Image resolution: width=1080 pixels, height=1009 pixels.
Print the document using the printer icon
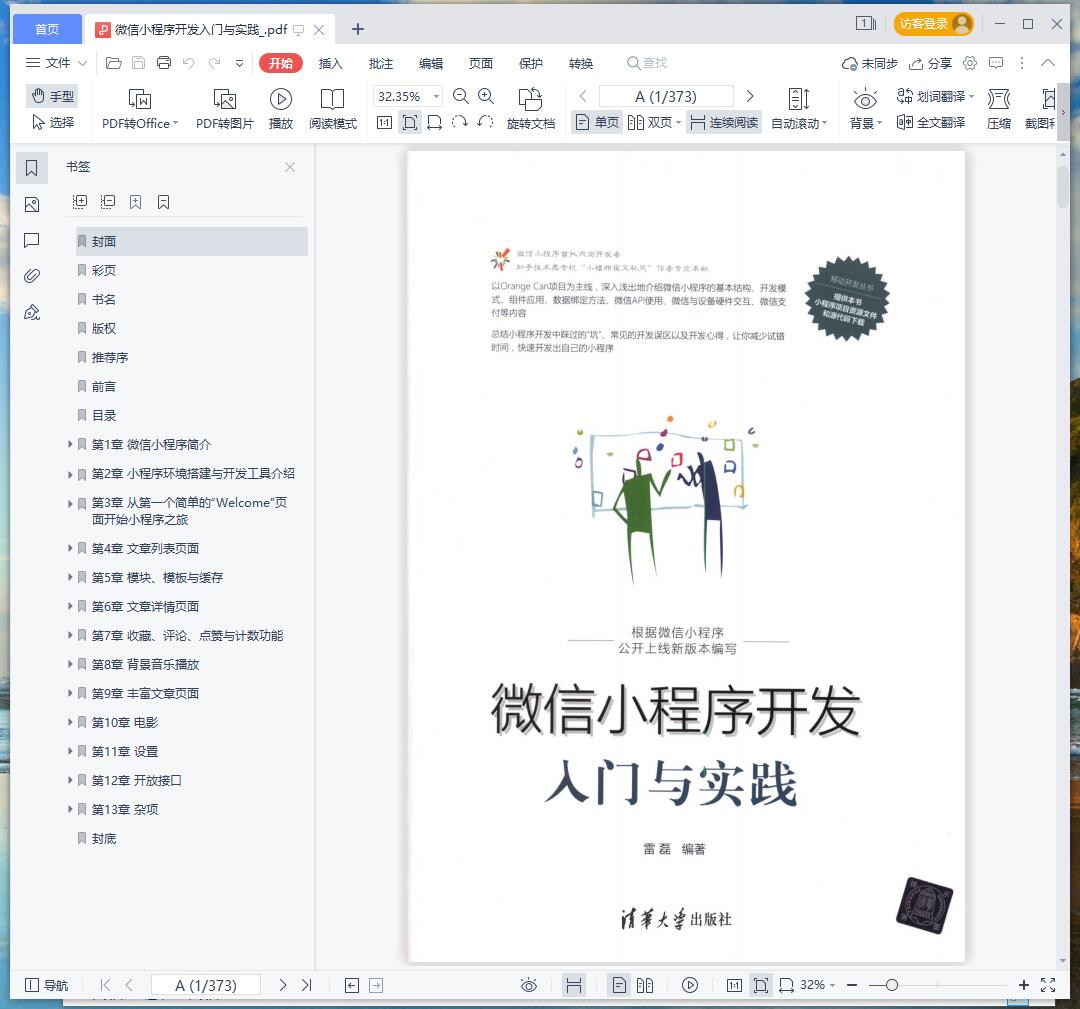pyautogui.click(x=164, y=63)
